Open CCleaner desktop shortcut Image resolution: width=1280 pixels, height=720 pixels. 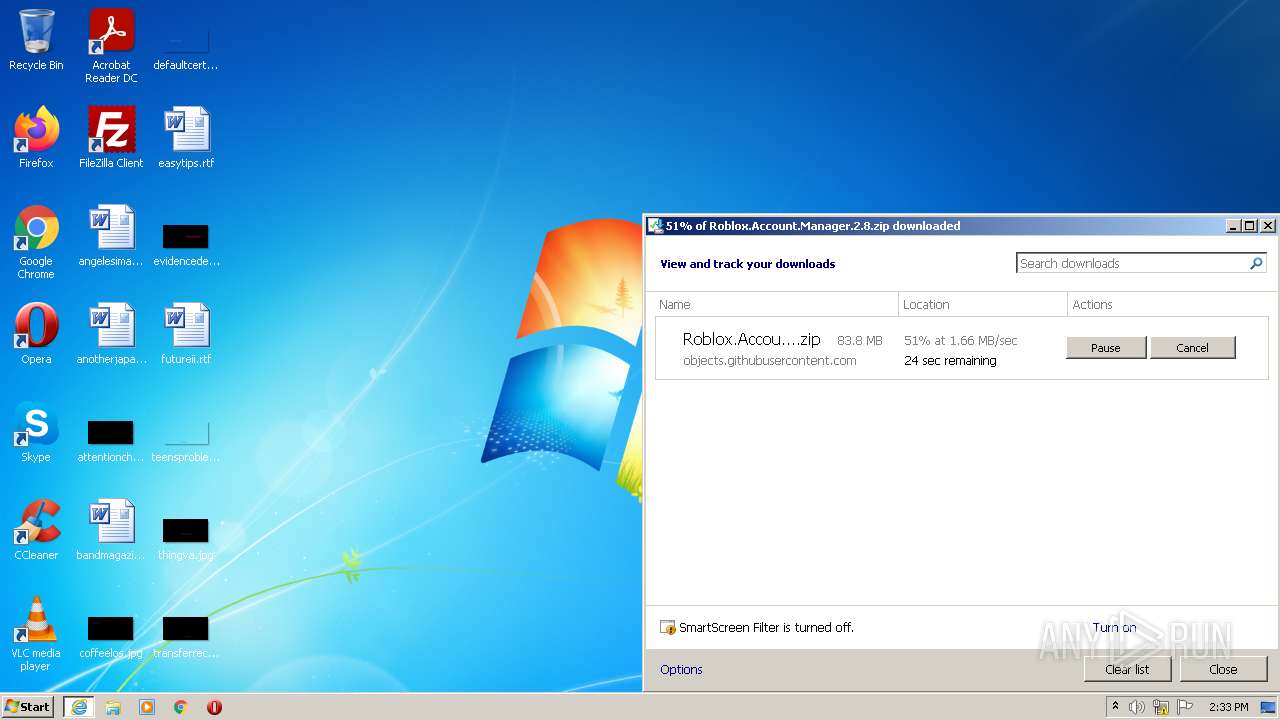36,530
